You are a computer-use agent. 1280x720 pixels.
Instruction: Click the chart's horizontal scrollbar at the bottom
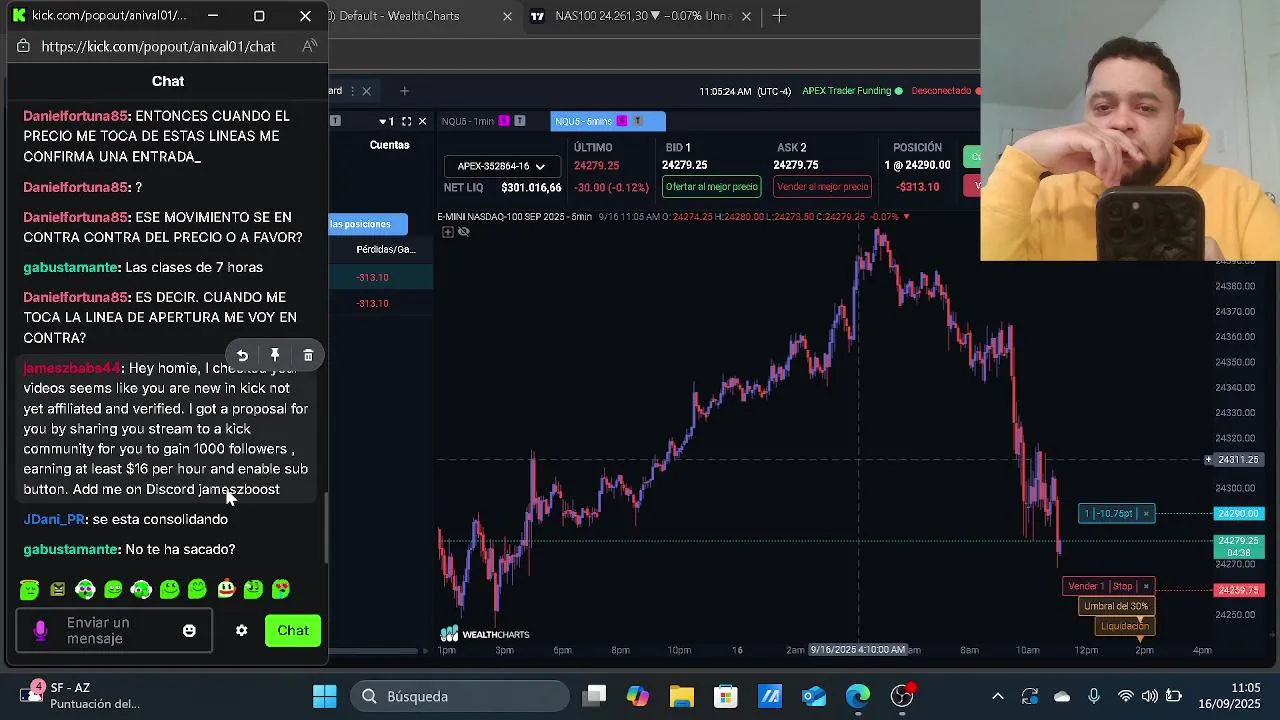pos(375,651)
